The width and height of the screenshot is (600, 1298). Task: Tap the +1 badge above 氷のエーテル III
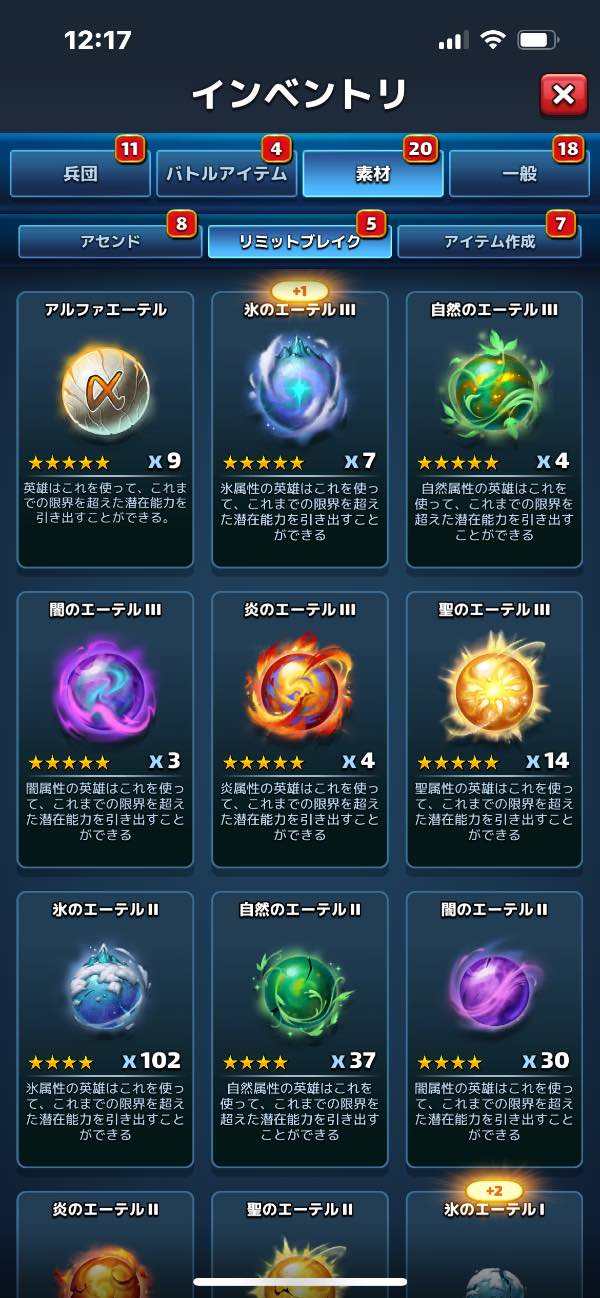pyautogui.click(x=299, y=290)
